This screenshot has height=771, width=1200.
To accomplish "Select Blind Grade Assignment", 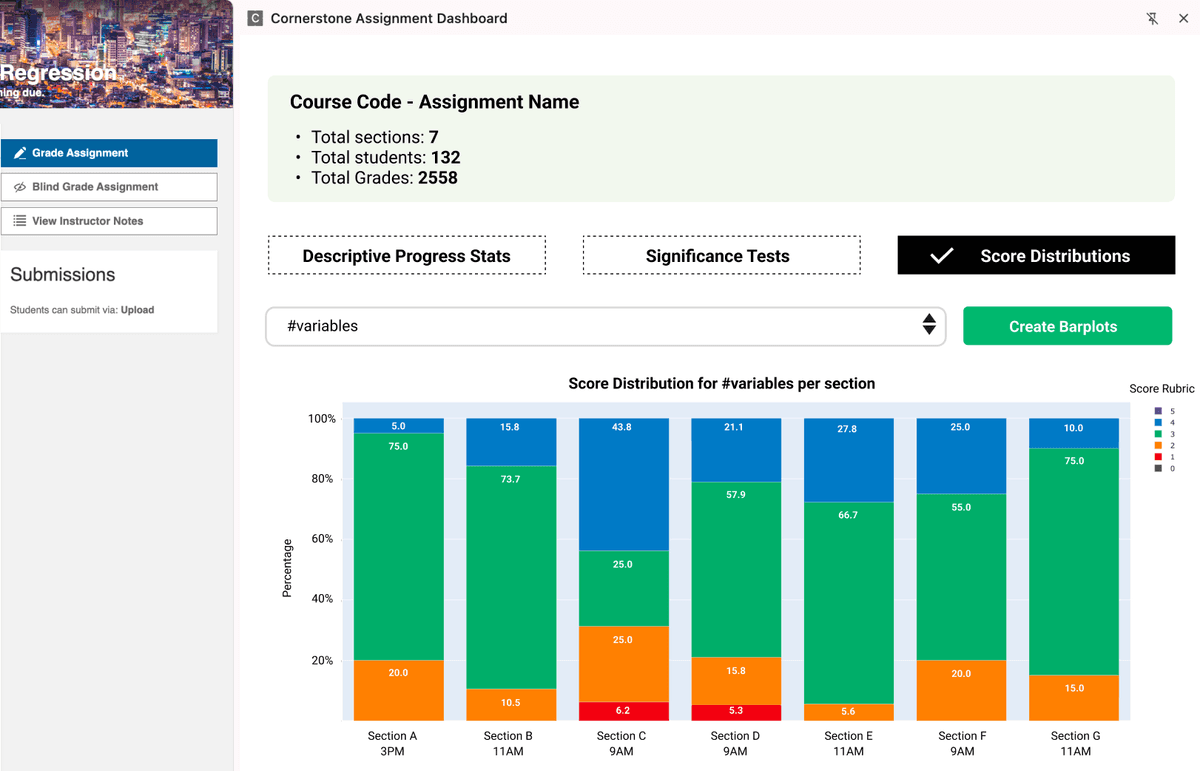I will 109,186.
